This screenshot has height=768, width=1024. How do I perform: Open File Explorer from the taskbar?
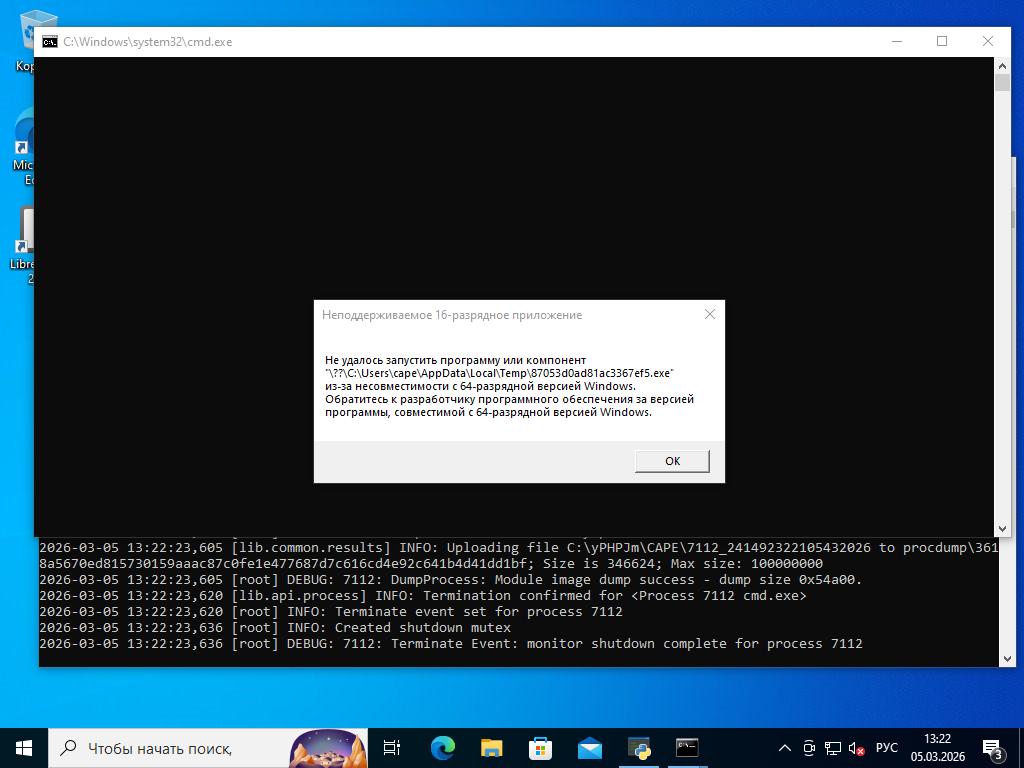[x=491, y=747]
